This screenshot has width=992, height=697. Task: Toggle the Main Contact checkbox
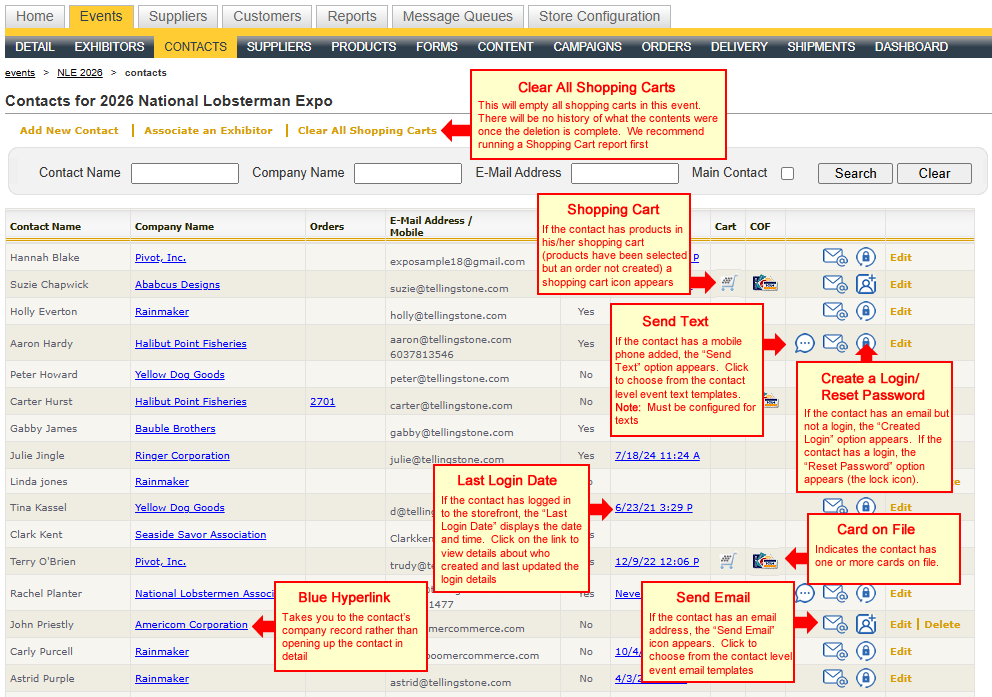788,174
